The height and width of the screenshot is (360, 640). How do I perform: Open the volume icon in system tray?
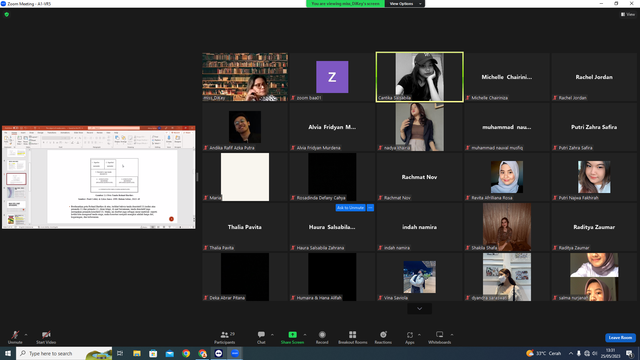(595, 353)
